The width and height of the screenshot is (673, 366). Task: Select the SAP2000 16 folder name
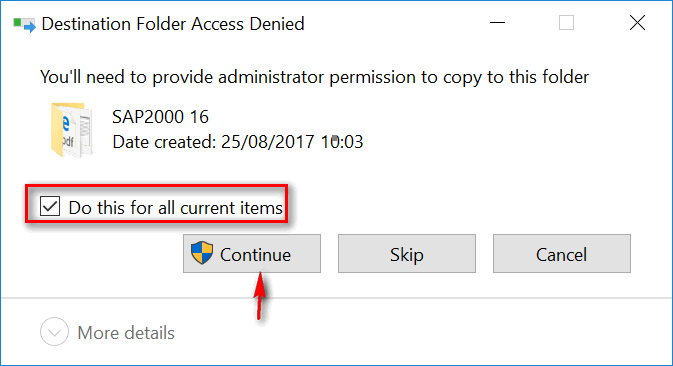point(161,117)
